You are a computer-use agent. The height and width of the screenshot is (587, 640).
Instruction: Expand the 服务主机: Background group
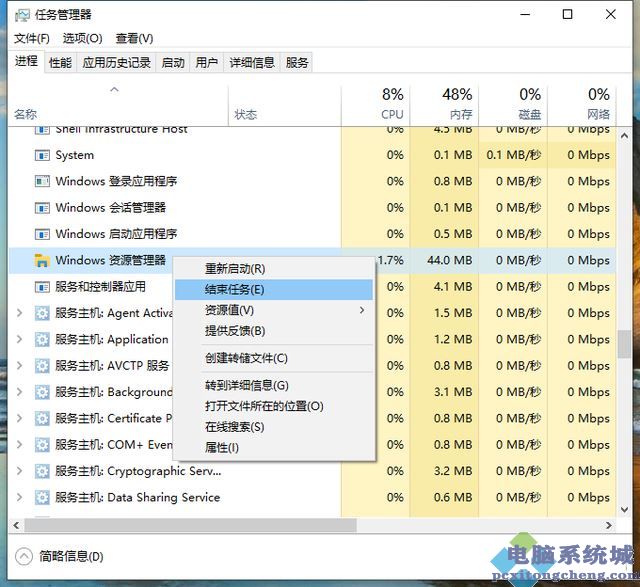tap(19, 392)
